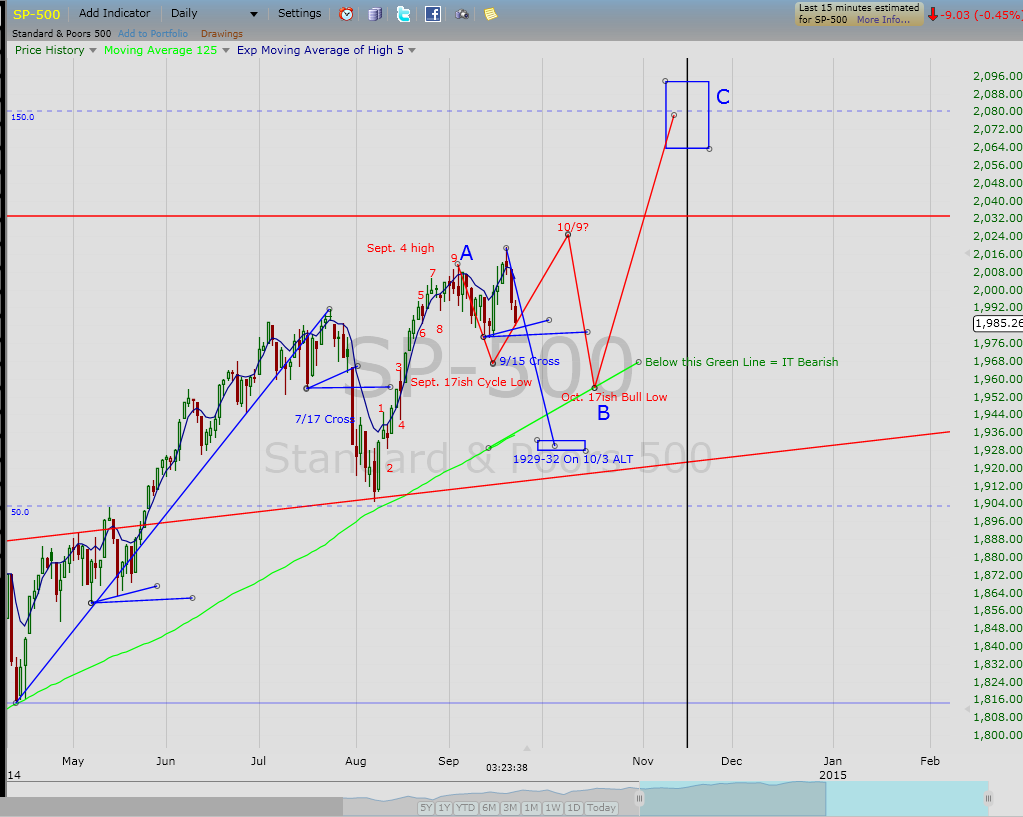
Task: Select the 1D range button
Action: point(573,808)
